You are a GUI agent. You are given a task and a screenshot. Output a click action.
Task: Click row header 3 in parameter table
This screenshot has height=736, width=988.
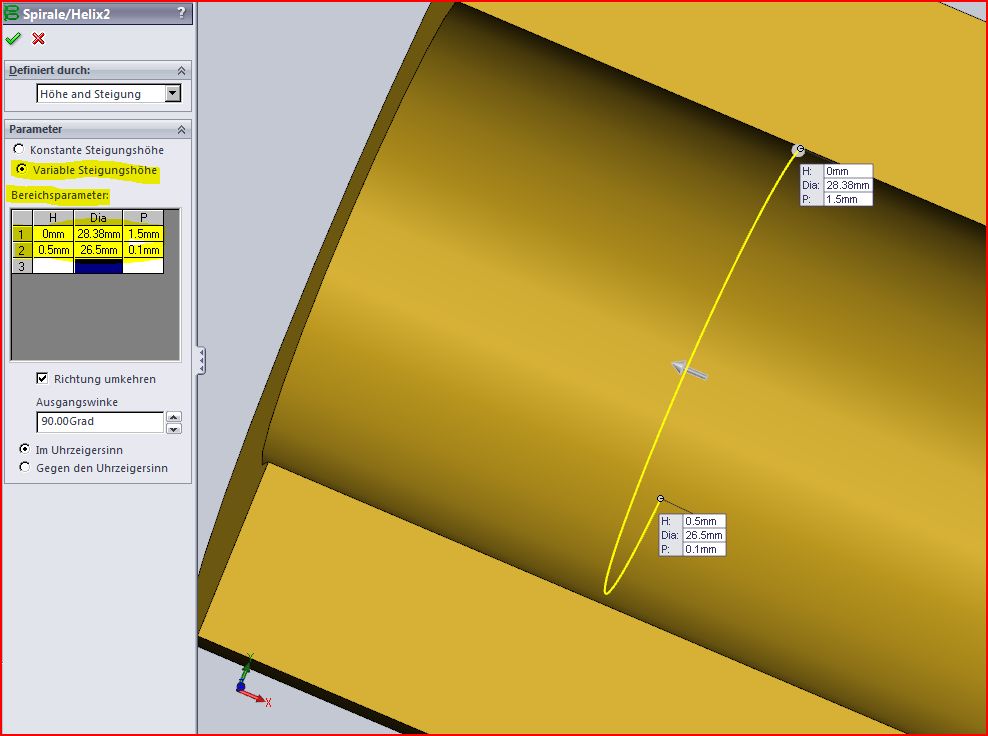(x=22, y=266)
